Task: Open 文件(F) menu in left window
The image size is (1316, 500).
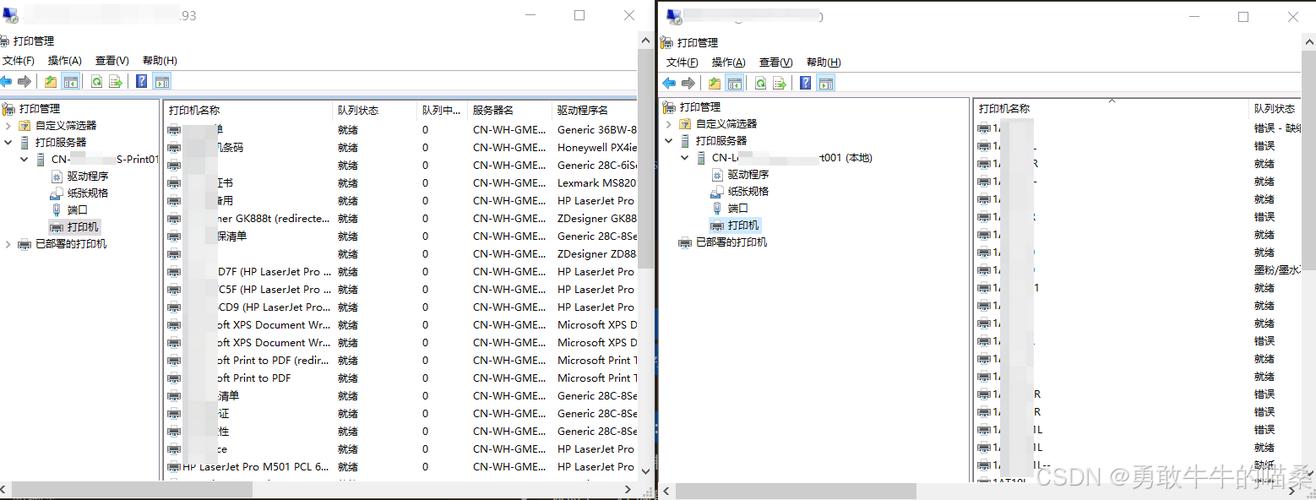Action: pyautogui.click(x=18, y=61)
